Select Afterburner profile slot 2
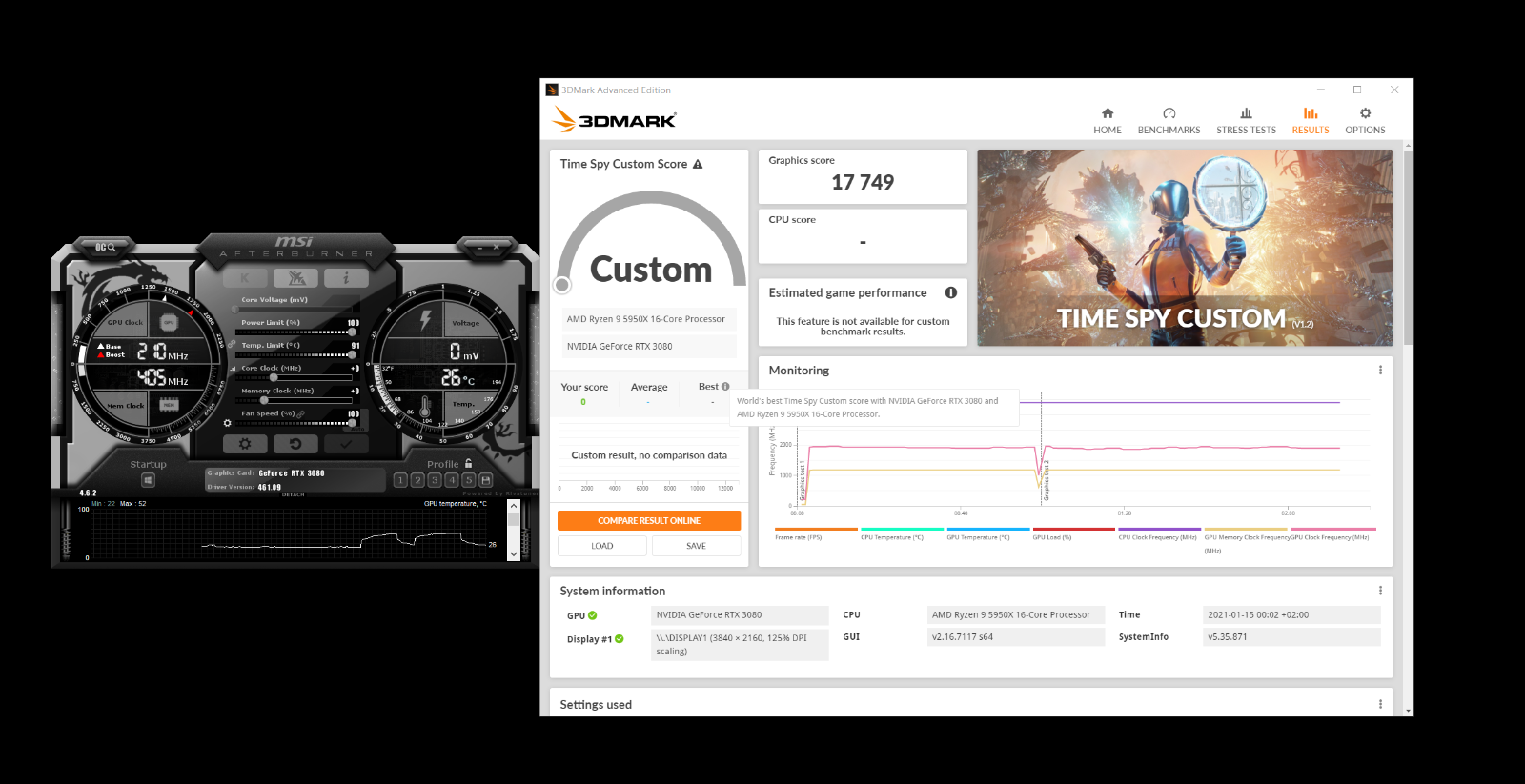The image size is (1525, 784). [x=417, y=480]
